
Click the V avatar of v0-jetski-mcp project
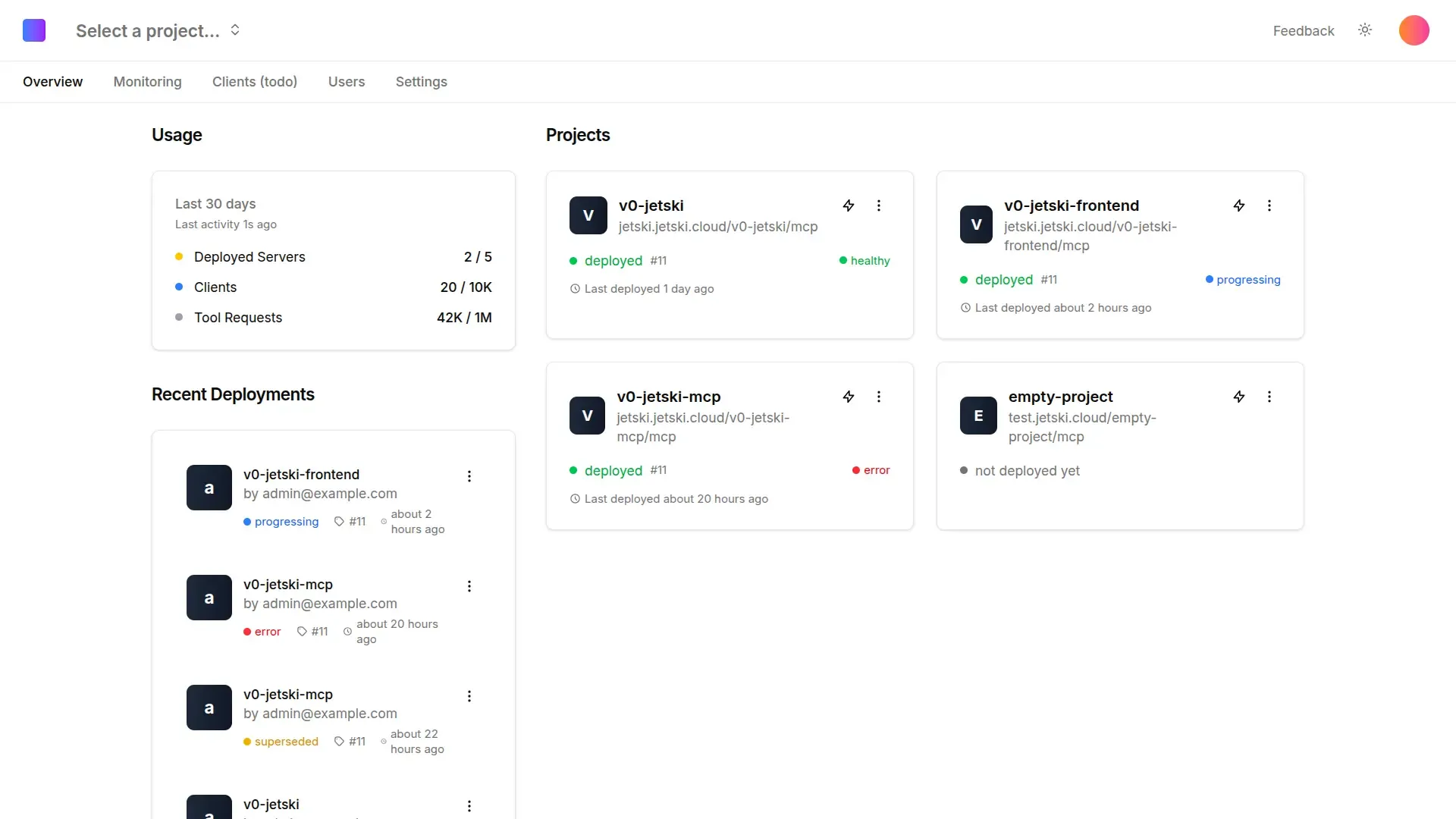587,416
